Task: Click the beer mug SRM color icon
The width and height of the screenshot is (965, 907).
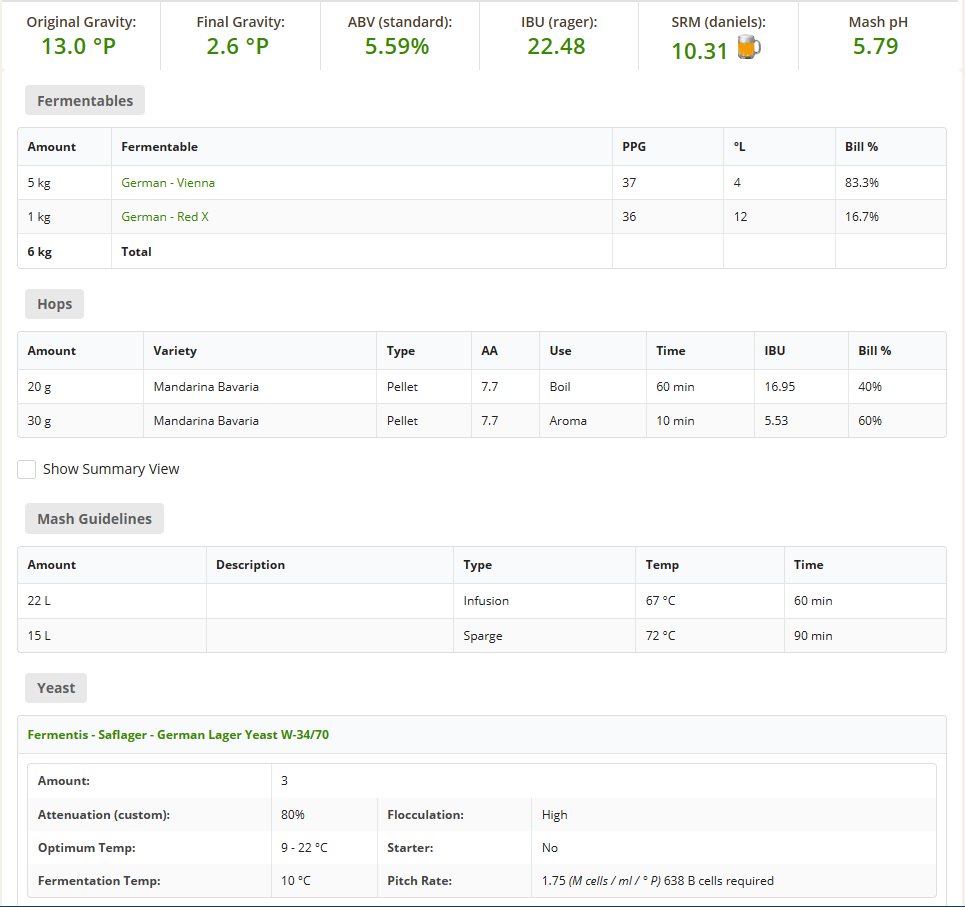Action: click(x=749, y=48)
